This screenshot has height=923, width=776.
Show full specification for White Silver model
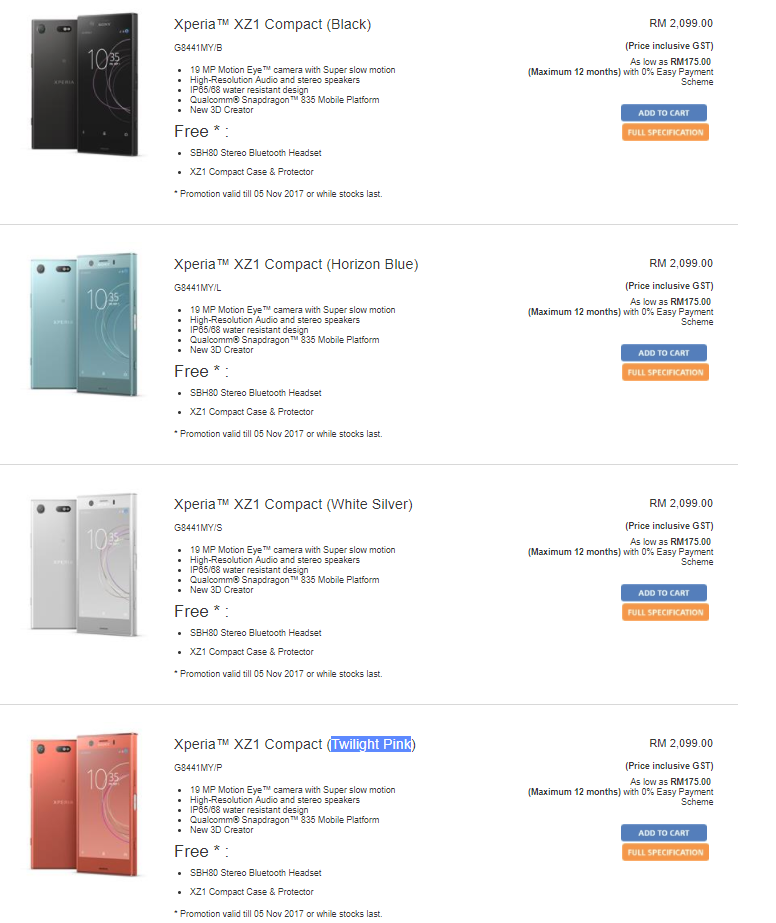(x=665, y=612)
